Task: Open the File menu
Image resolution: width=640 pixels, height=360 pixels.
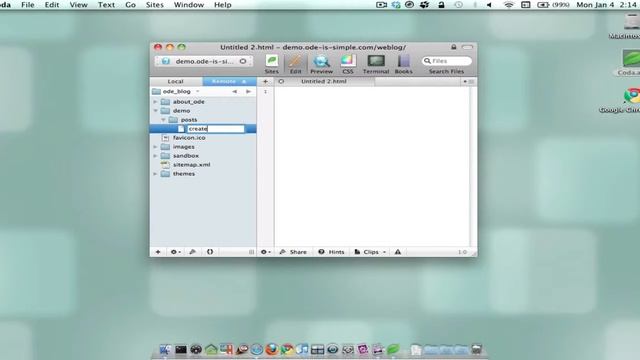Action: pyautogui.click(x=28, y=5)
